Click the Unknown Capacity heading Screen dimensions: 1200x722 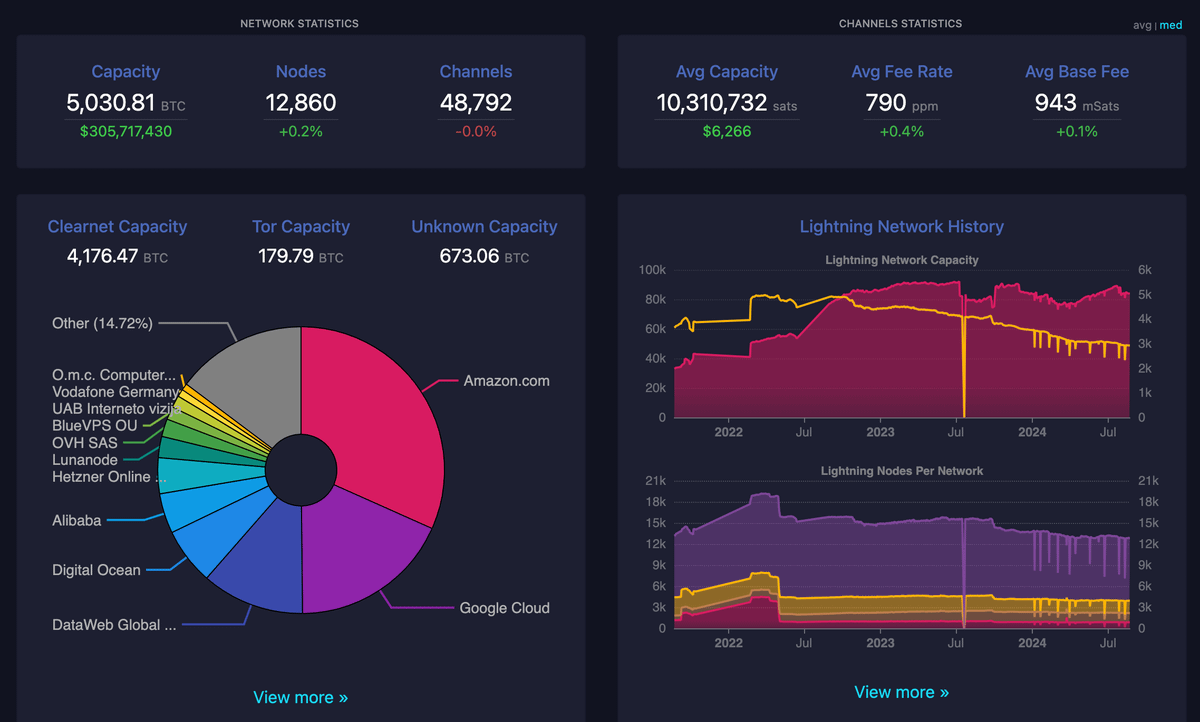click(x=484, y=227)
